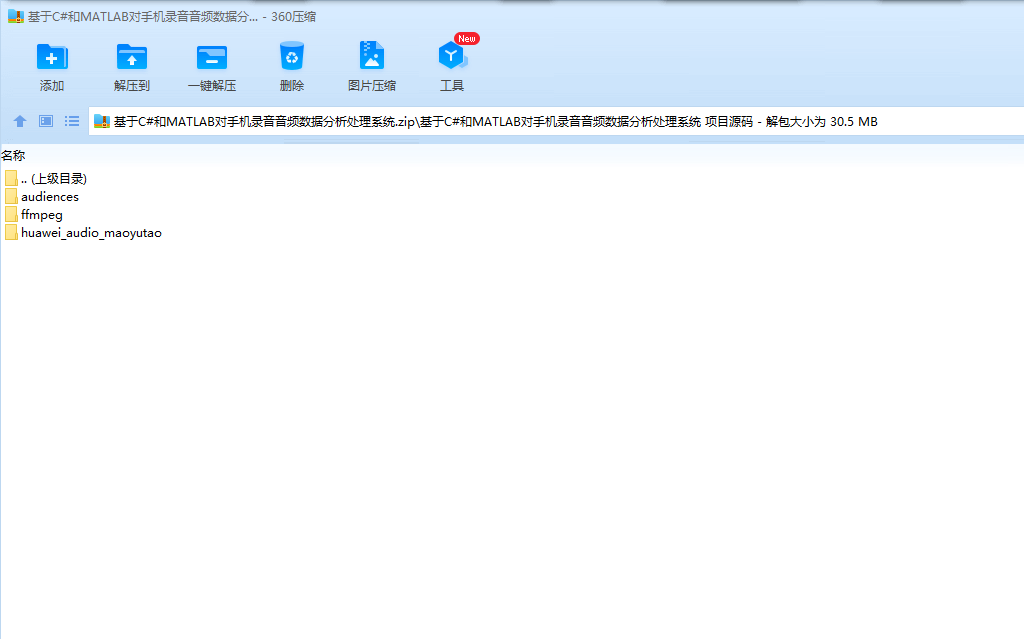
Task: Click the folder icon beside huawei_audio_maoyutao
Action: pos(11,233)
